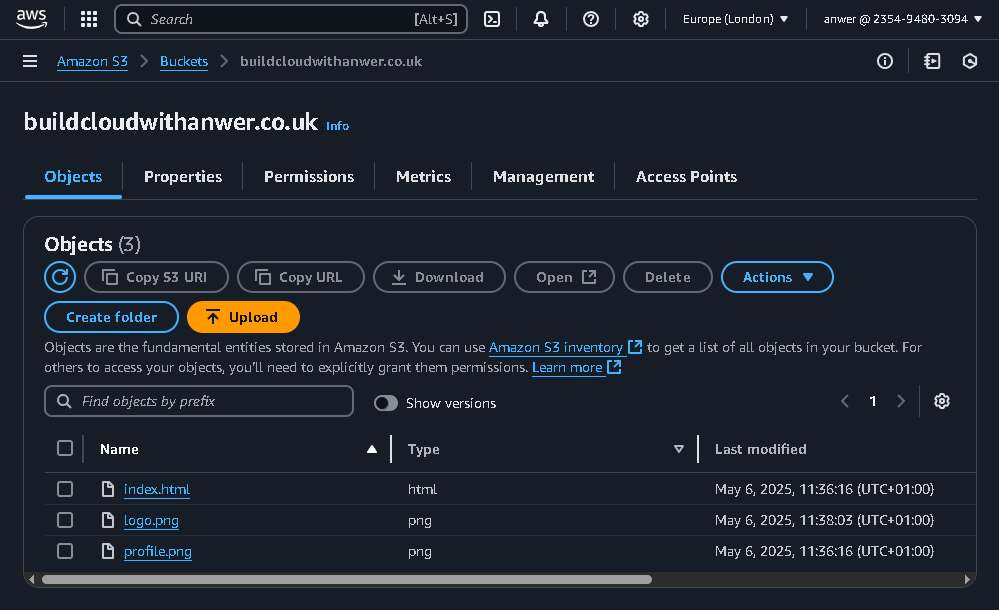Click the Create folder button

coord(111,317)
